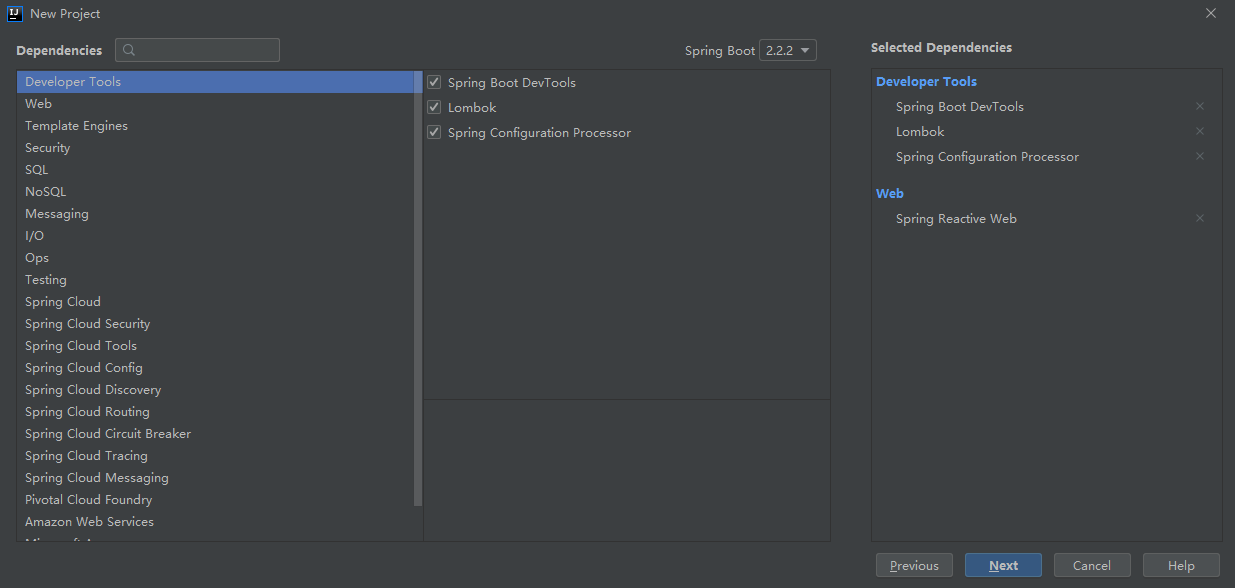Remove Spring Configuration Processor via X icon

pyautogui.click(x=1199, y=157)
